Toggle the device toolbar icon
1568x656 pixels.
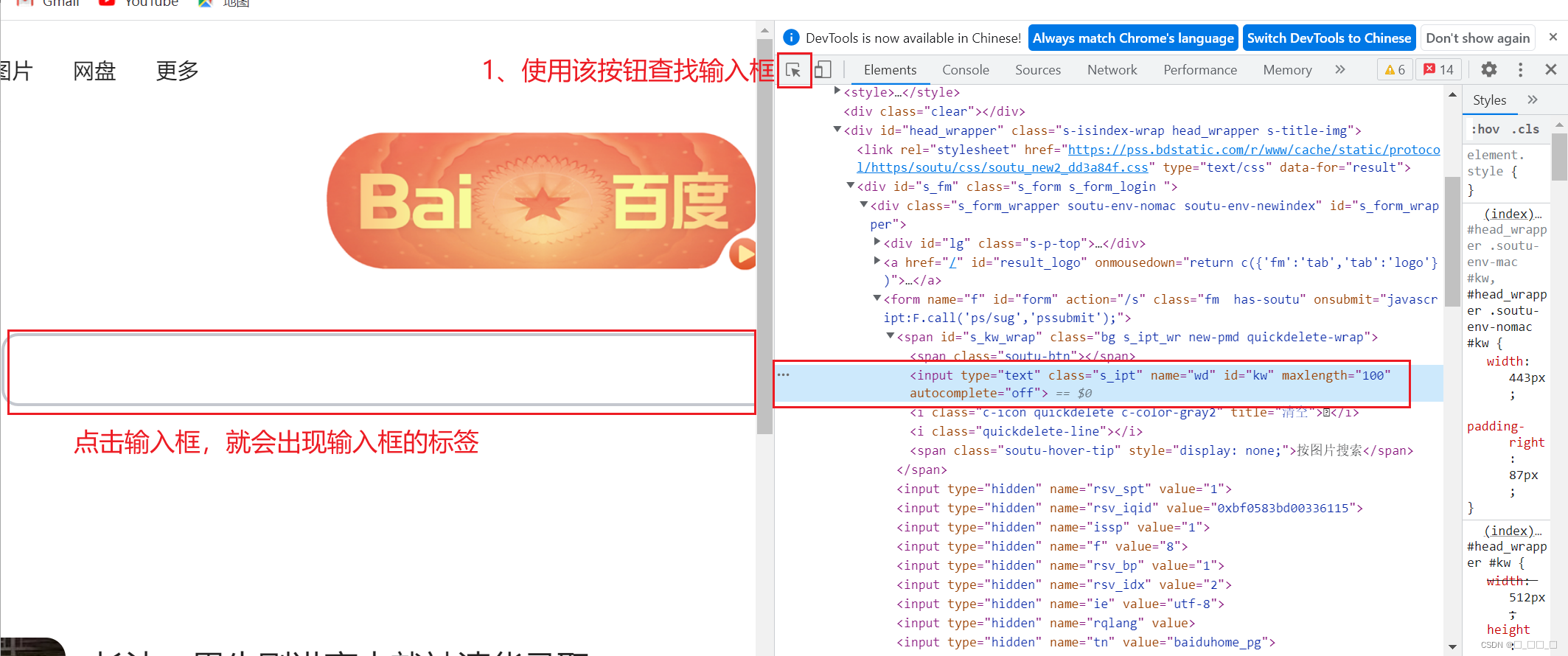pos(823,70)
